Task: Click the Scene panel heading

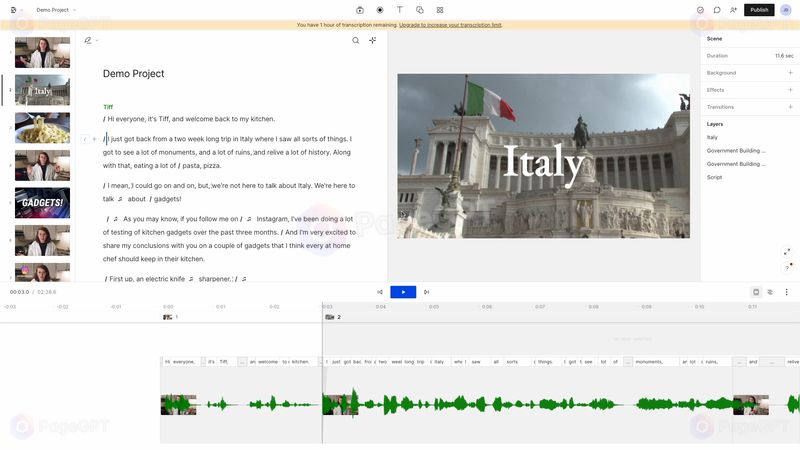Action: [x=714, y=39]
